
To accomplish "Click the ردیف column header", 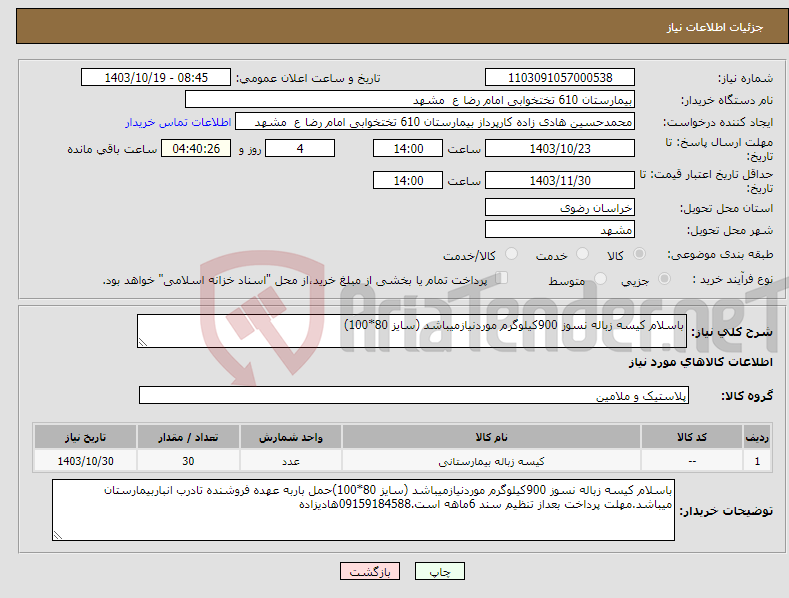I will click(757, 437).
